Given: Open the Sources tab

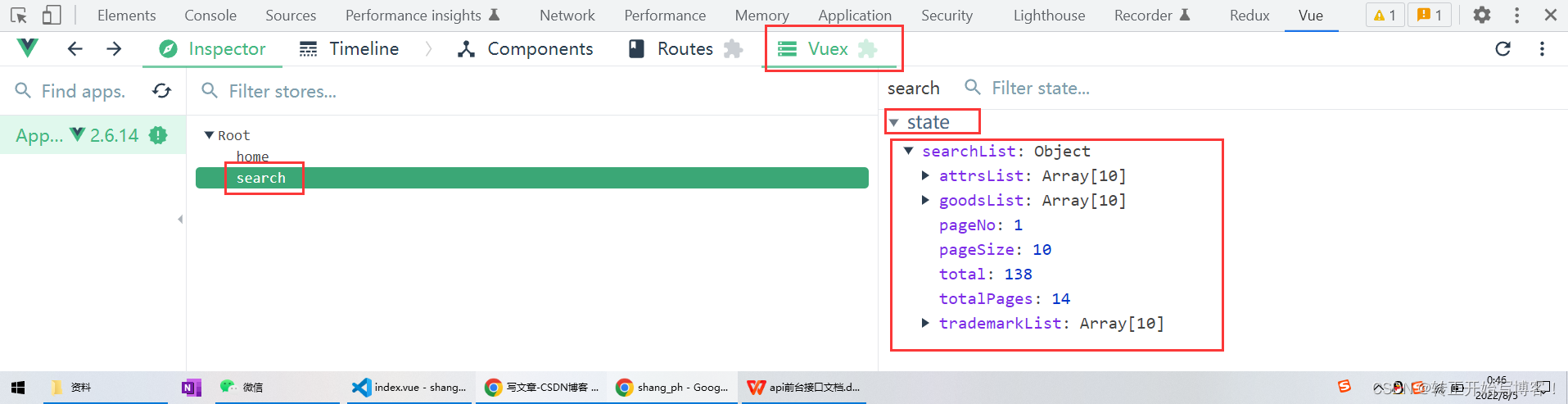Looking at the screenshot, I should pyautogui.click(x=291, y=15).
